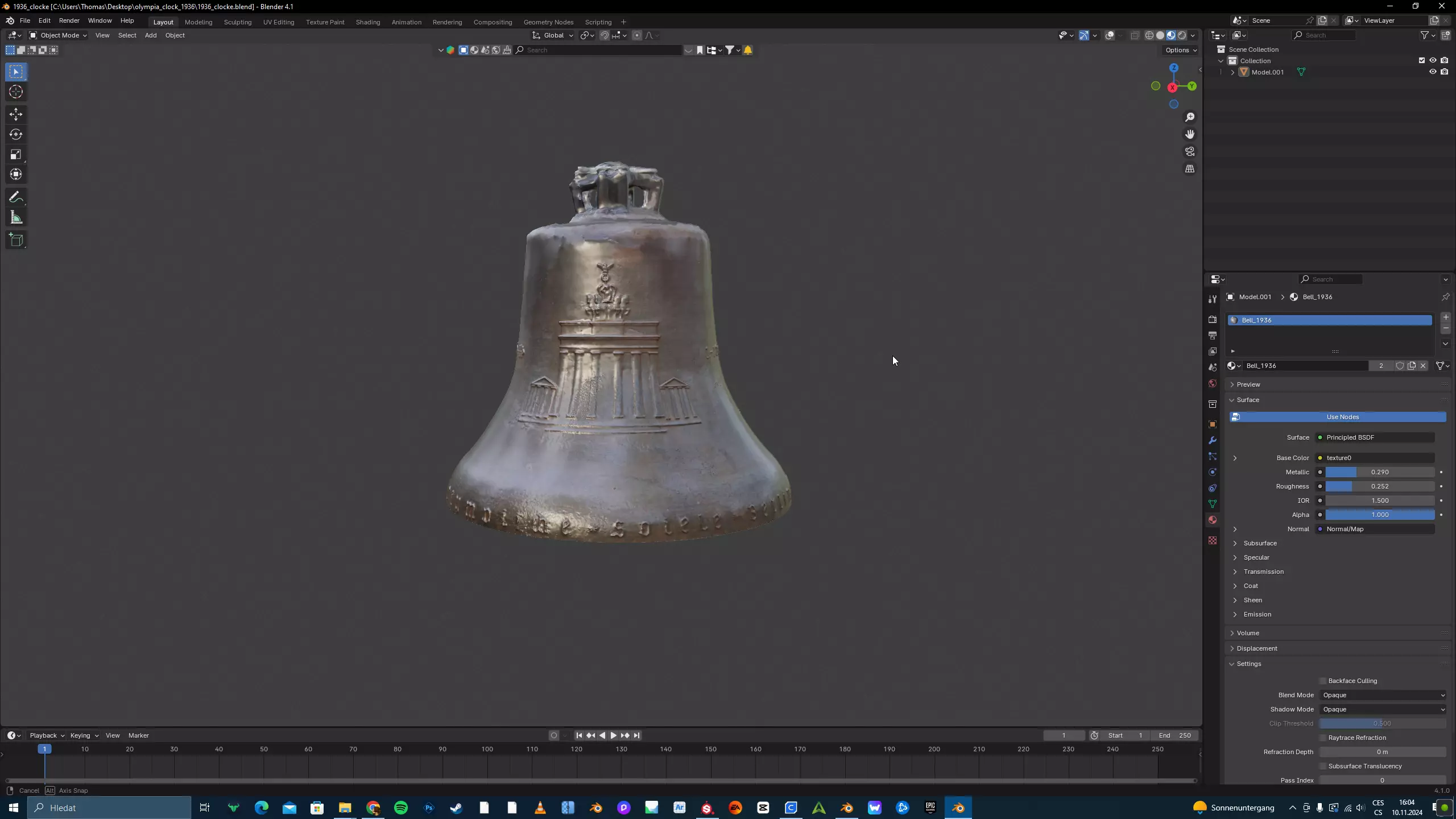Click the Add Cube tool

point(15,240)
